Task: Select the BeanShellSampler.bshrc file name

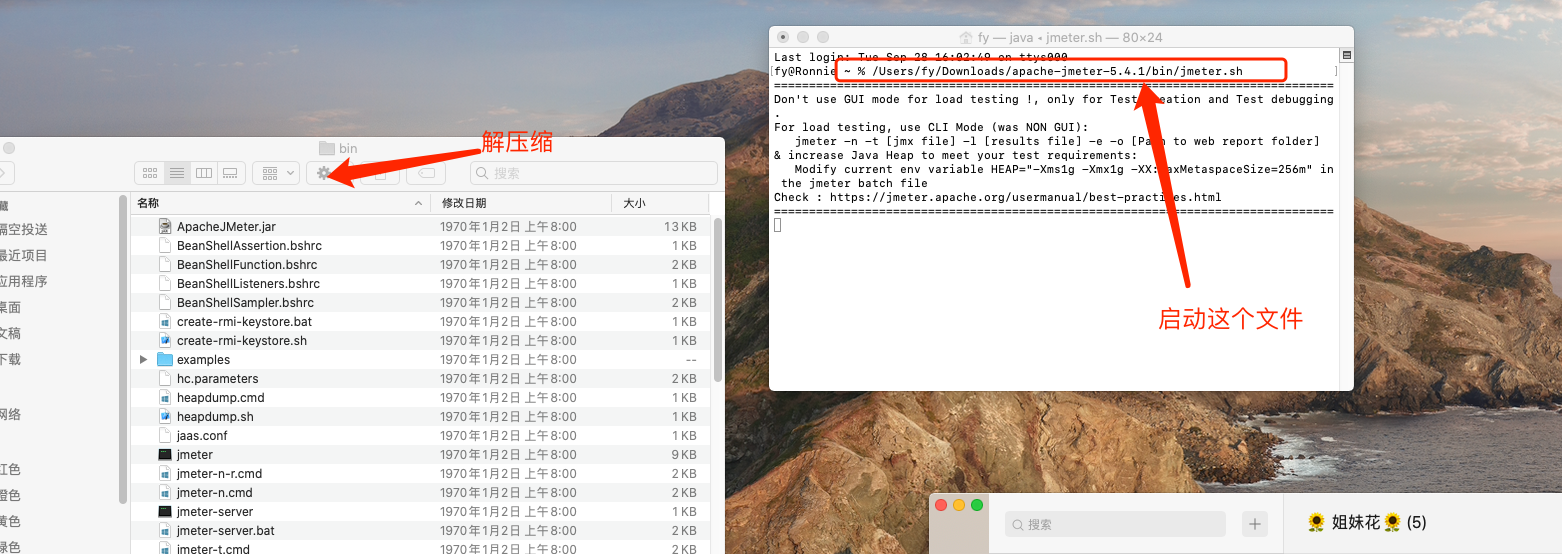Action: coord(245,303)
